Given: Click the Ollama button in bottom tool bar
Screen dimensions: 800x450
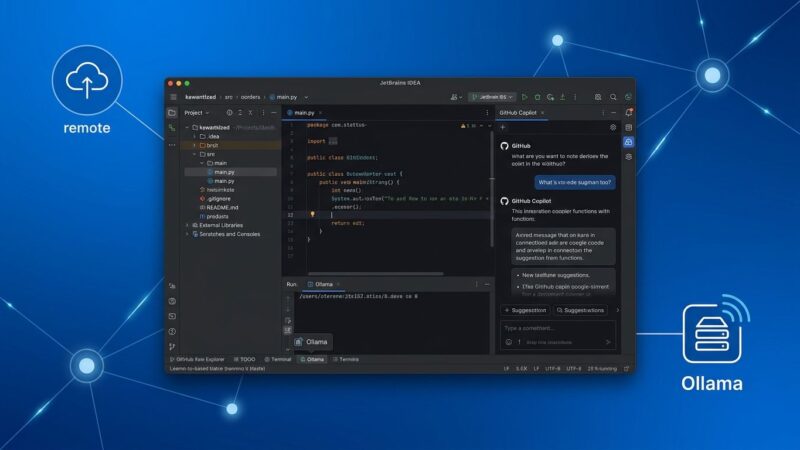Looking at the screenshot, I should point(312,359).
